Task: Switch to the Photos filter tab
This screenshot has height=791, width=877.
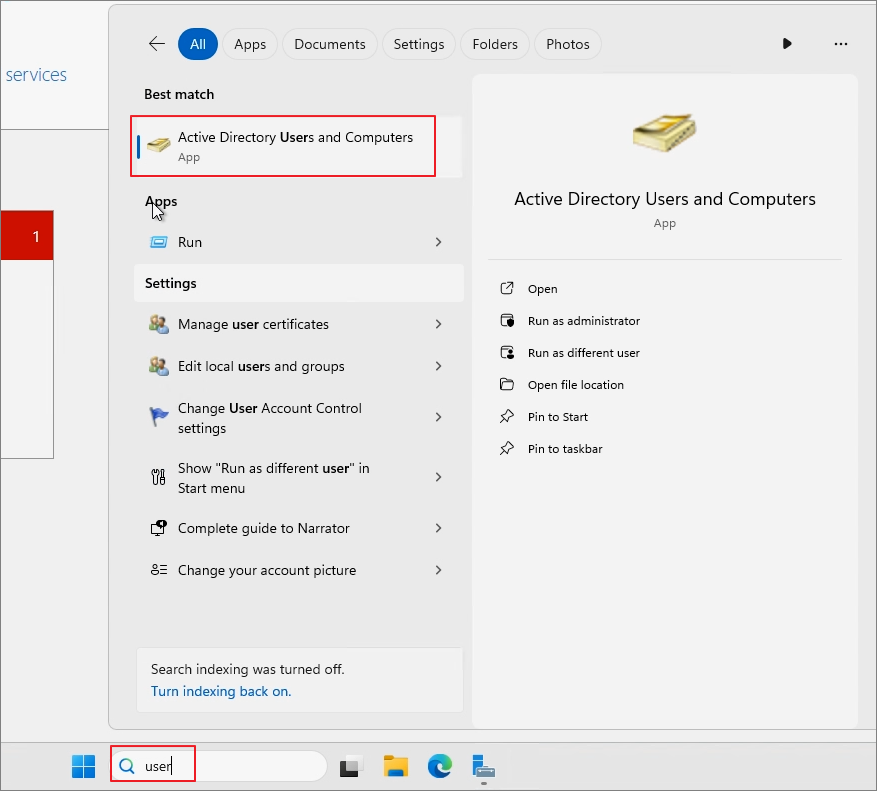Action: click(x=568, y=44)
